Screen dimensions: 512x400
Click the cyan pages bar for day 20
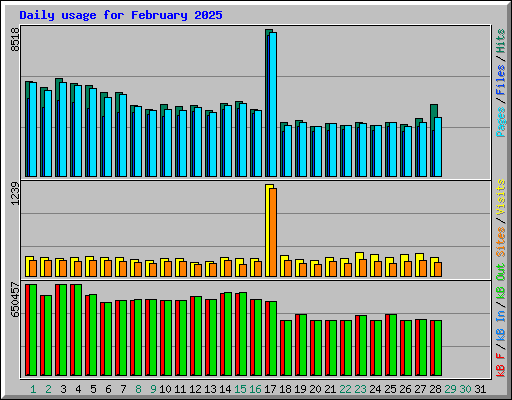pyautogui.click(x=318, y=151)
